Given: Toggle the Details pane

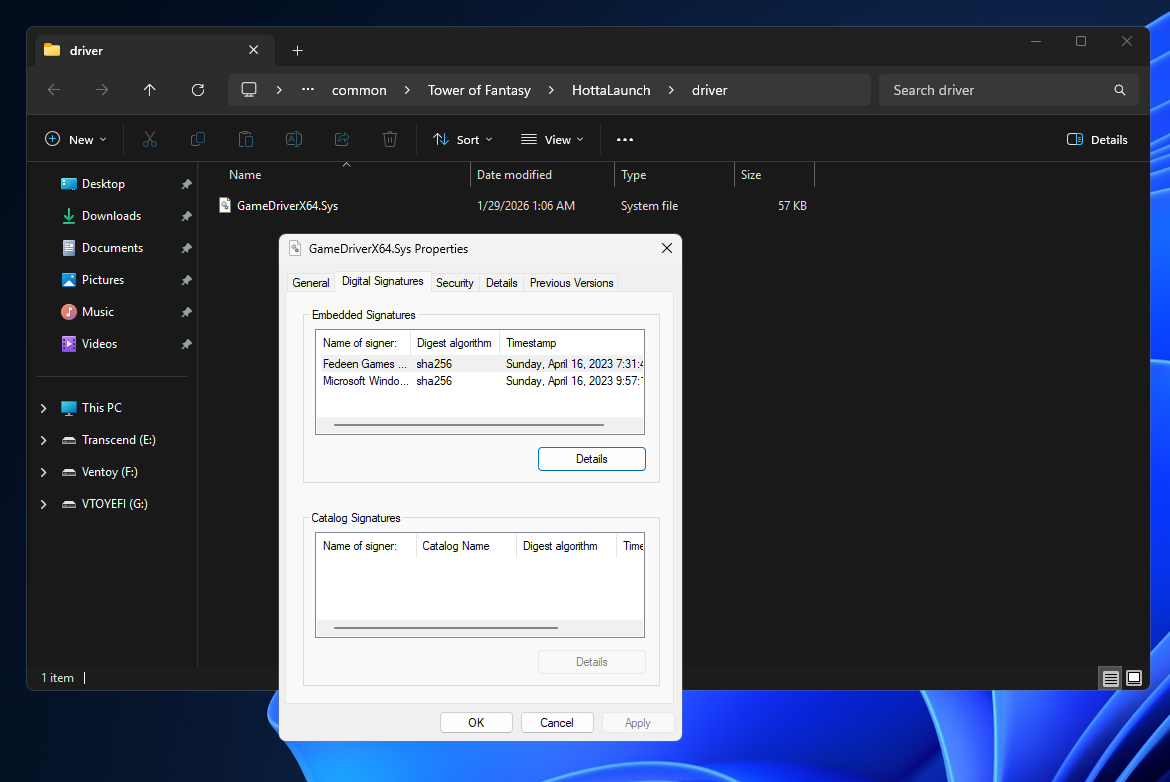Looking at the screenshot, I should pos(1097,139).
